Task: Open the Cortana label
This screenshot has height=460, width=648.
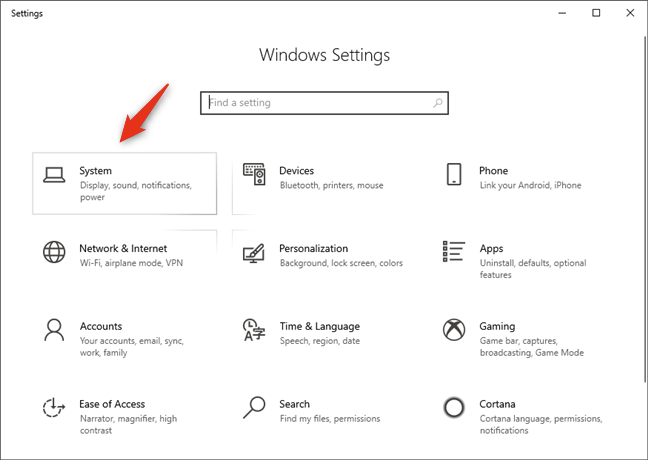Action: (497, 404)
